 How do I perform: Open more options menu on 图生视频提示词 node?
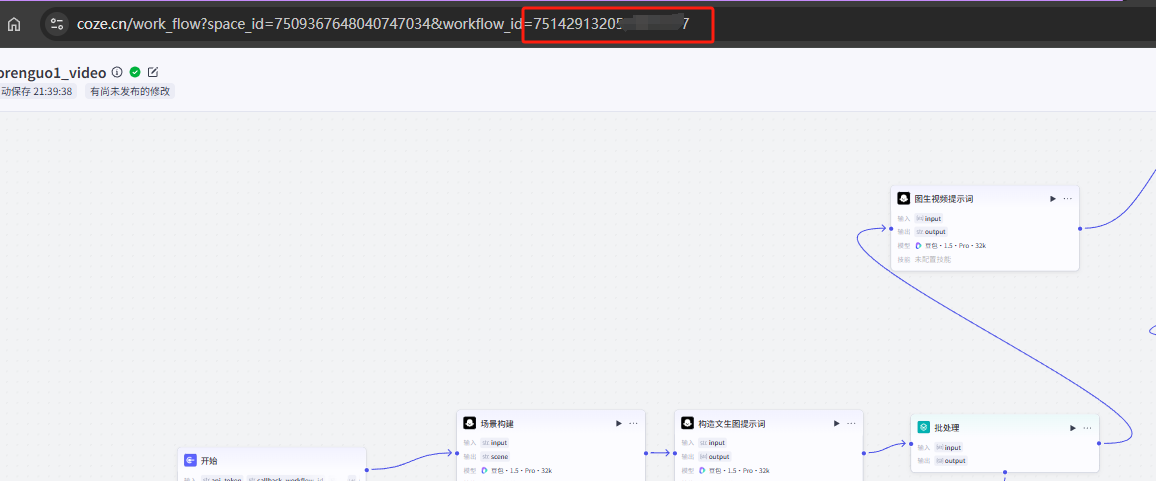point(1068,199)
